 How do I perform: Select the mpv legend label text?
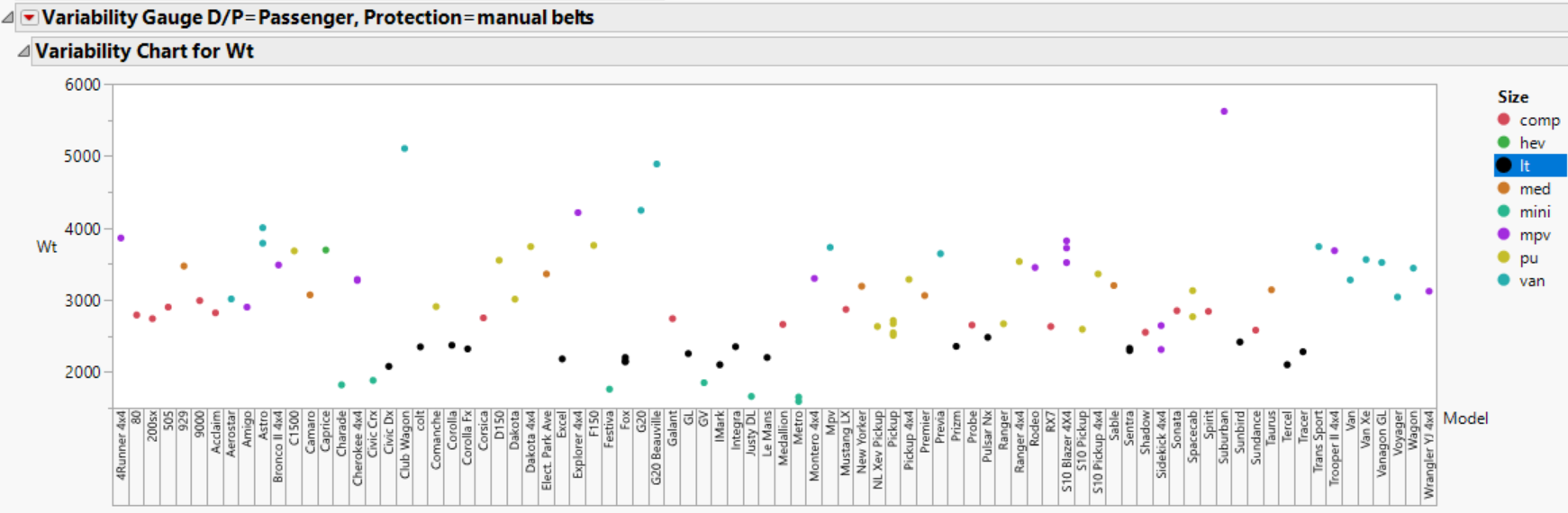click(x=1535, y=235)
